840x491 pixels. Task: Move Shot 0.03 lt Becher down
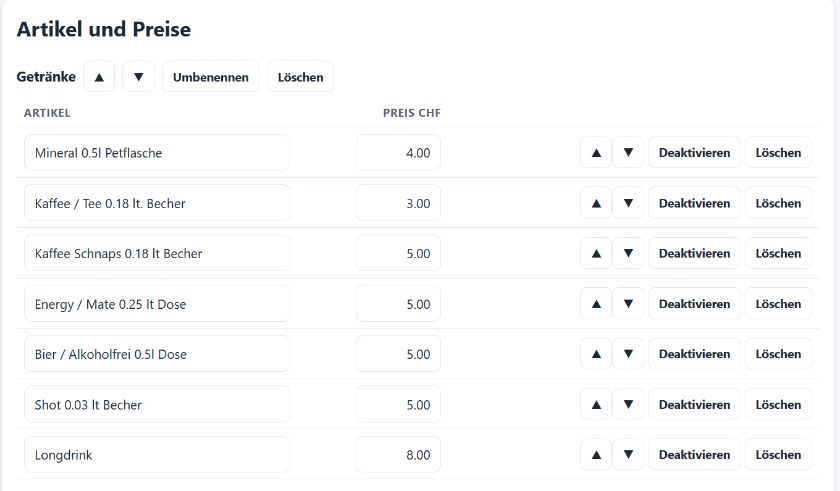point(628,404)
